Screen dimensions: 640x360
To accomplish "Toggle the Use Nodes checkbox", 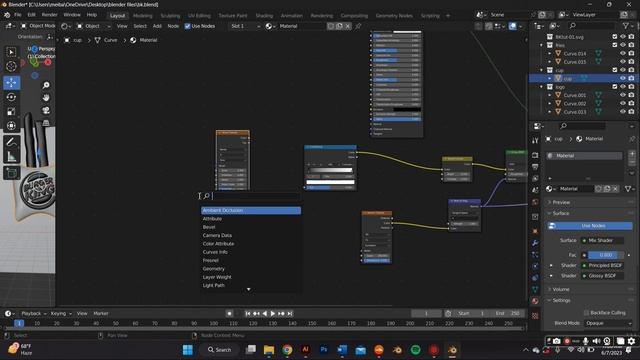I will tap(187, 26).
